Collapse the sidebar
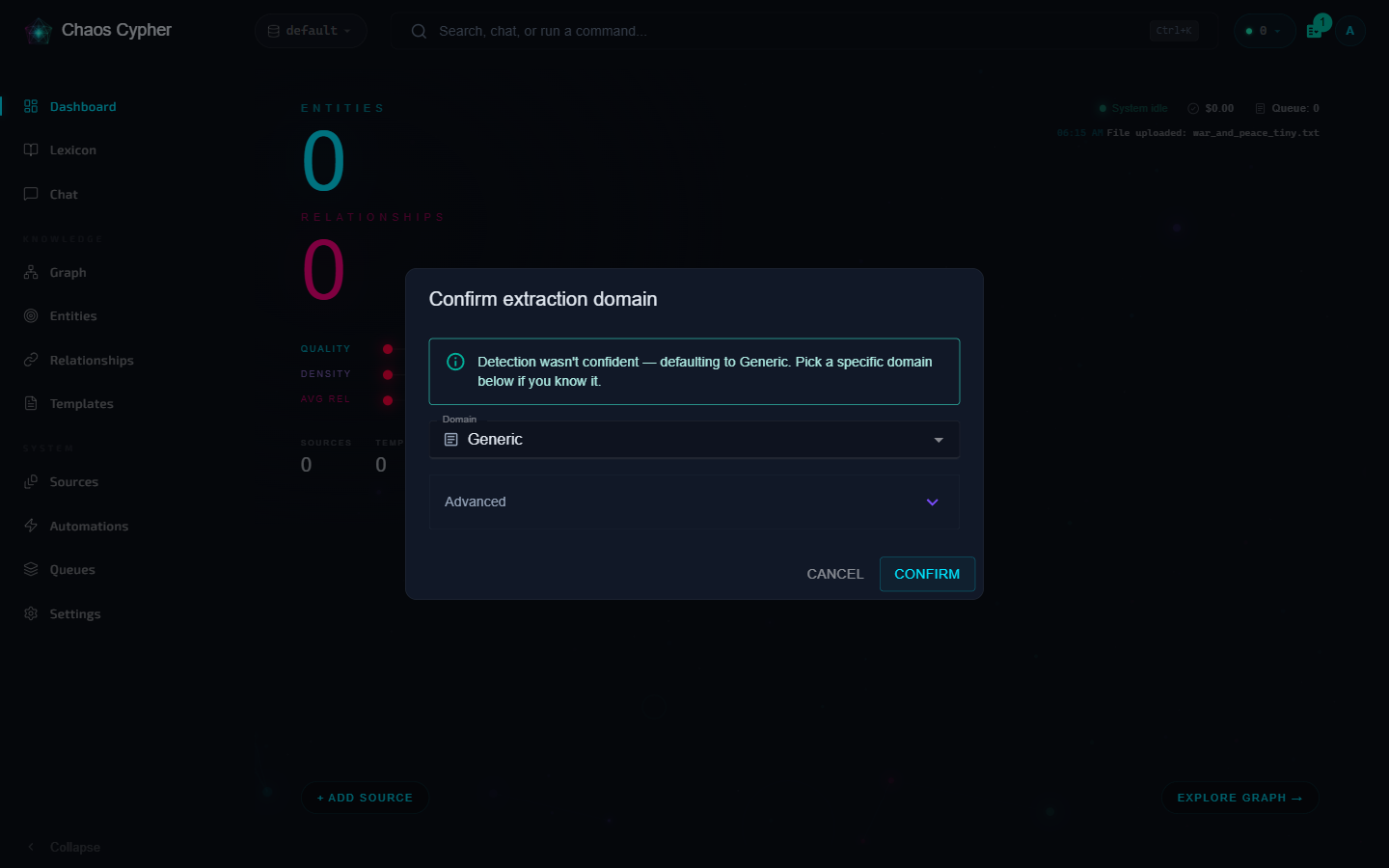The image size is (1389, 868). tap(64, 847)
